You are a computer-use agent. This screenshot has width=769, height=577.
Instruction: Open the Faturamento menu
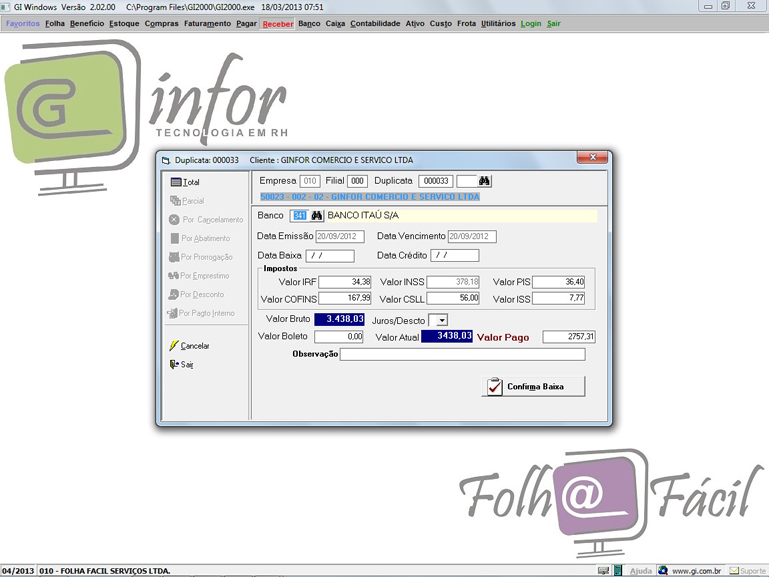click(207, 24)
